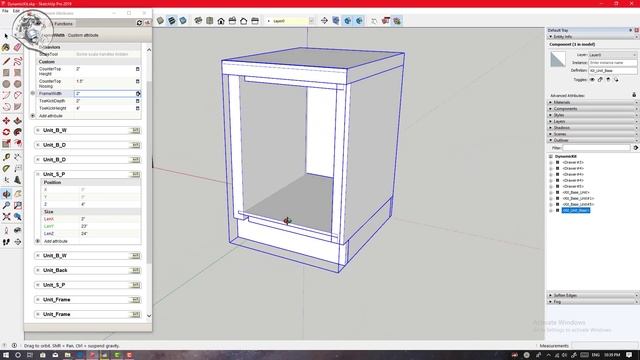Select the Circle tool
Viewport: 640px width, 360px height.
6,84
